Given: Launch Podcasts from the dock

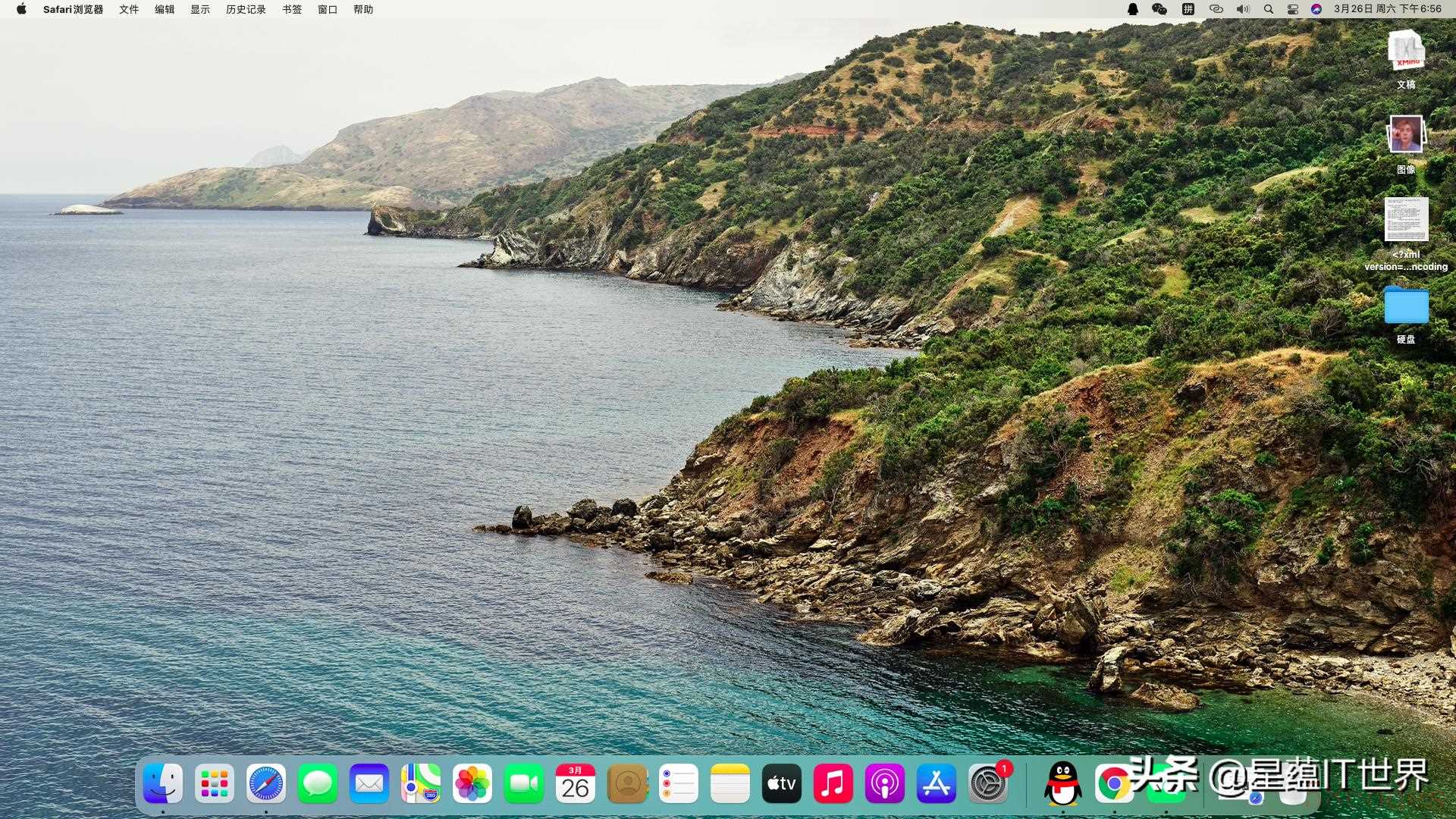Looking at the screenshot, I should [x=884, y=783].
